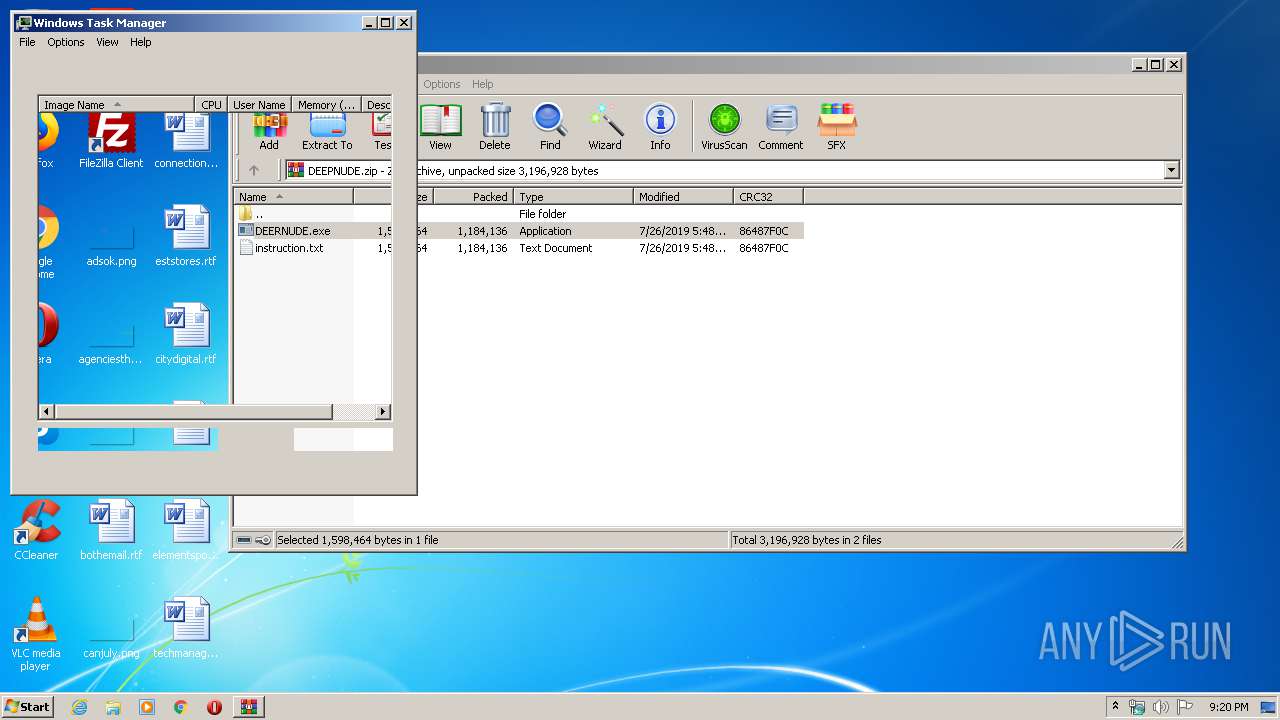Run VirusScan on the archive
The image size is (1280, 720).
click(x=724, y=127)
